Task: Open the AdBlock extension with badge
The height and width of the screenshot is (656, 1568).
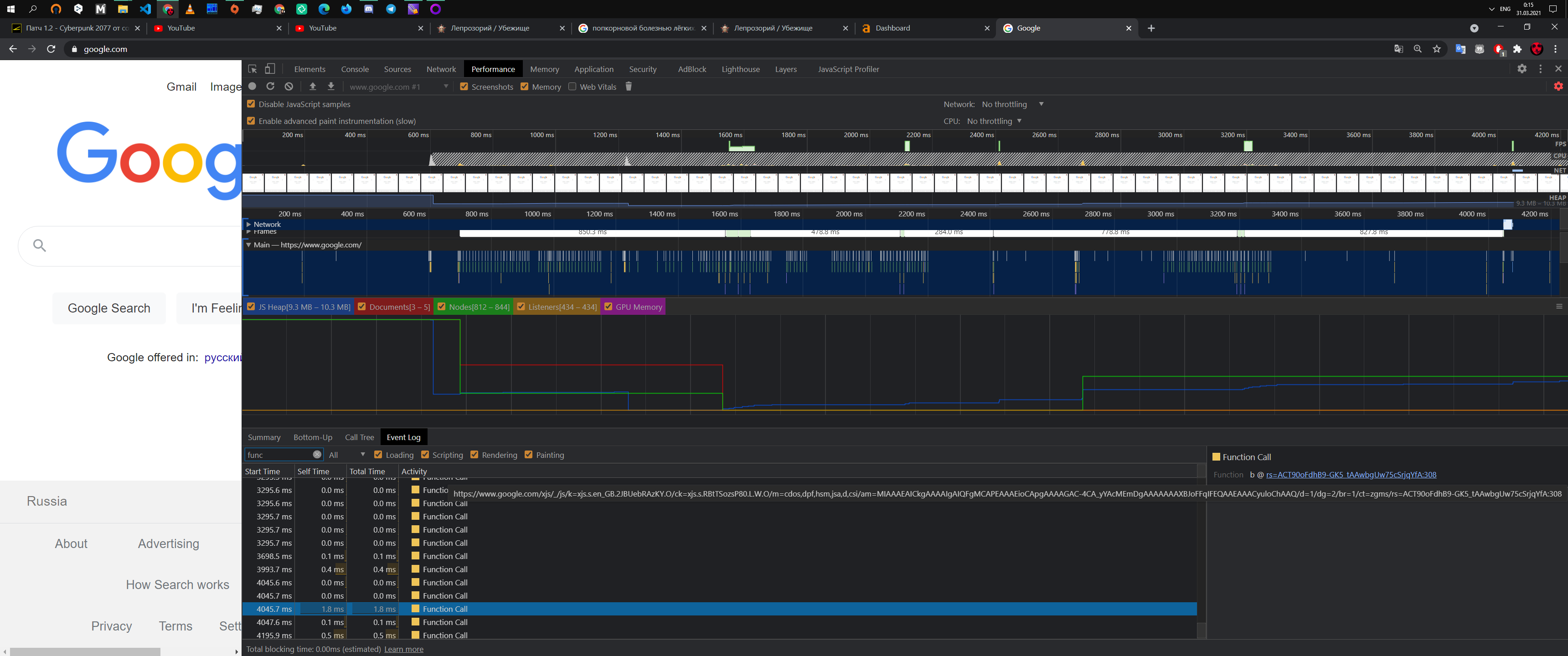Action: (1499, 49)
